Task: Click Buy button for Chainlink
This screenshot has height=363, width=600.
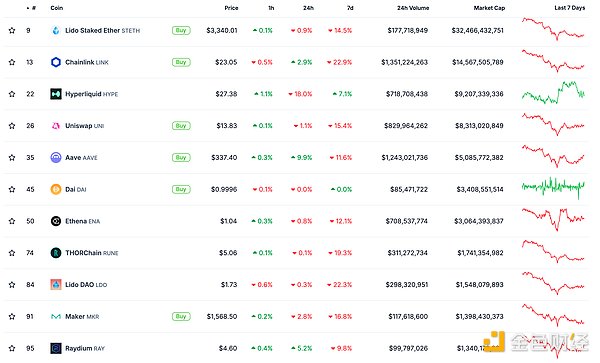Action: [181, 62]
